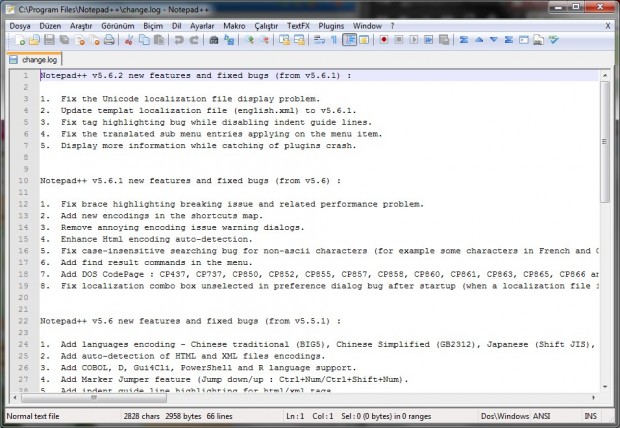The image size is (620, 428).
Task: Stop macro recording with the square icon
Action: (399, 40)
